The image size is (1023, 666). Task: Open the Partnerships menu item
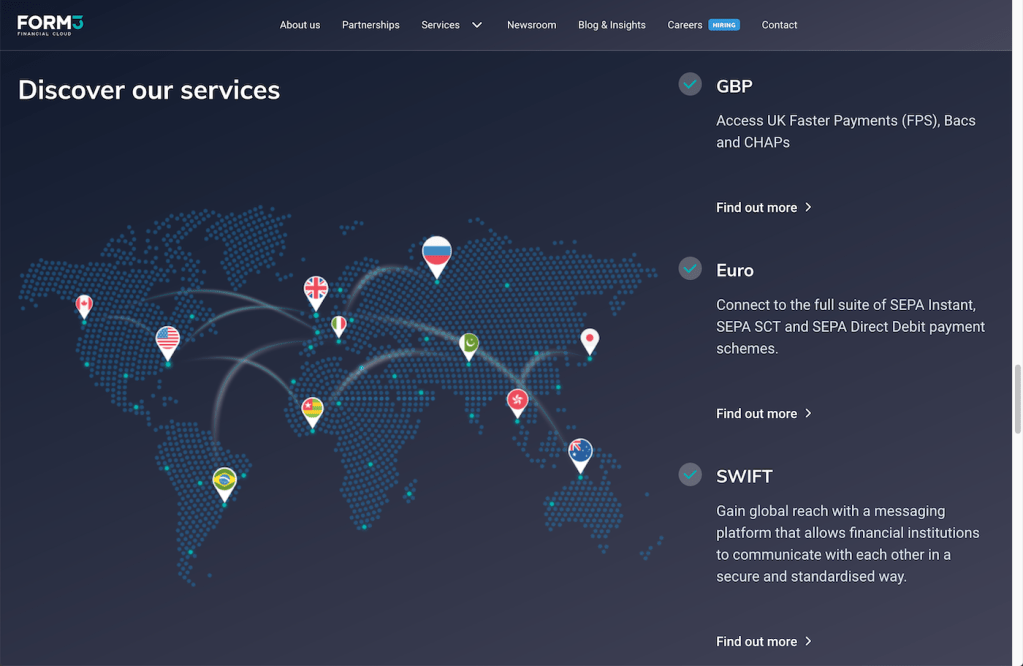tap(370, 25)
